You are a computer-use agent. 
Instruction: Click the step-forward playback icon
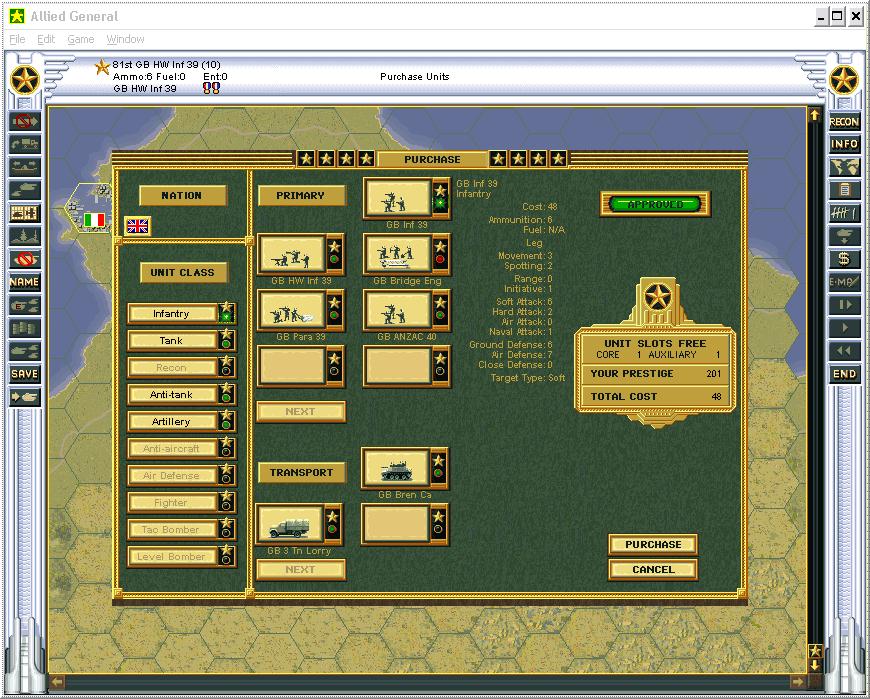click(x=844, y=305)
